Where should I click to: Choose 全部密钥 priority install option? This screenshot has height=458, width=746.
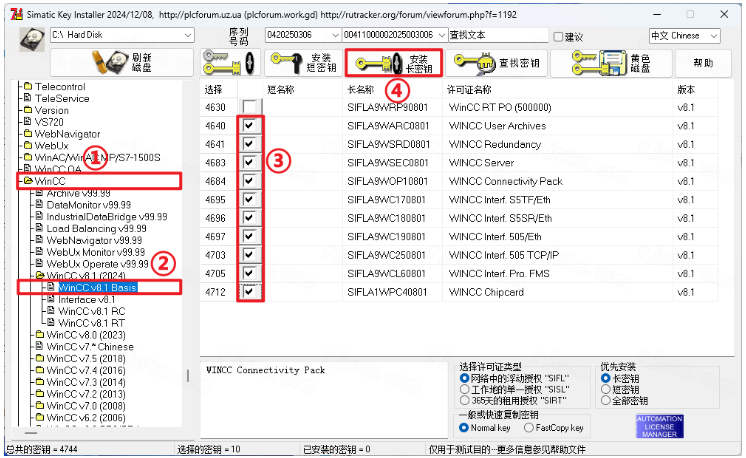click(606, 400)
